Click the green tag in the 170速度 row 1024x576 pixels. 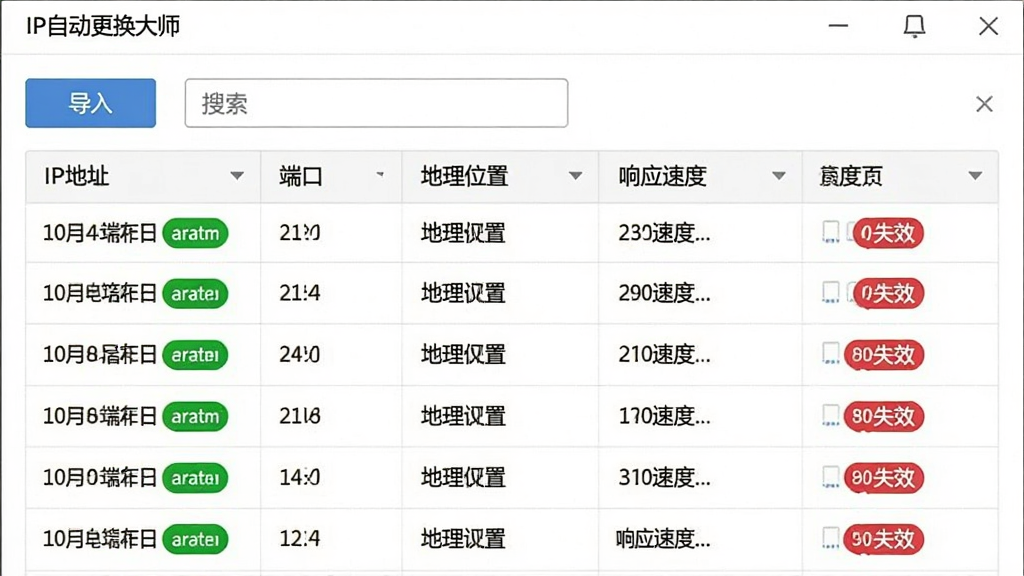click(195, 416)
